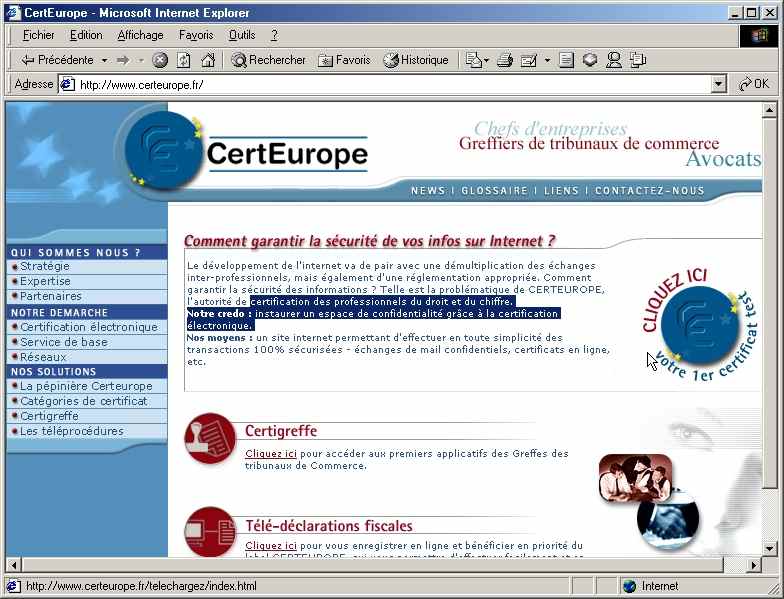Viewport: 784px width, 599px height.
Task: Open the LIENS navigation link
Action: pyautogui.click(x=562, y=190)
